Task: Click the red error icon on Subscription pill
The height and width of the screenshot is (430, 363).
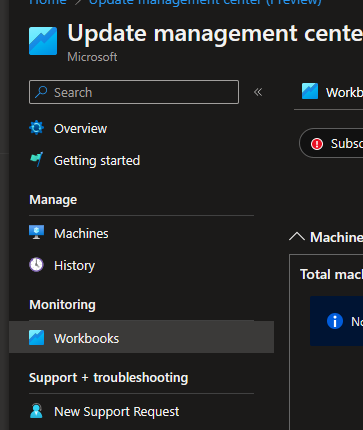Action: 317,144
